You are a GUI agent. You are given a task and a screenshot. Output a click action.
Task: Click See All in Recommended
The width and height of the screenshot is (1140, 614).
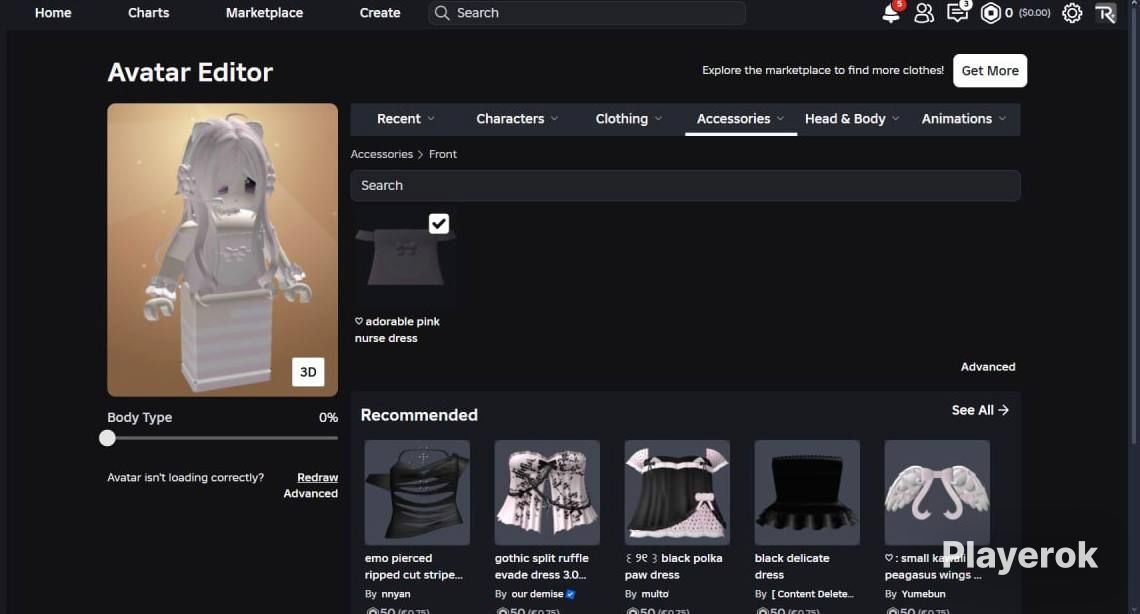979,410
